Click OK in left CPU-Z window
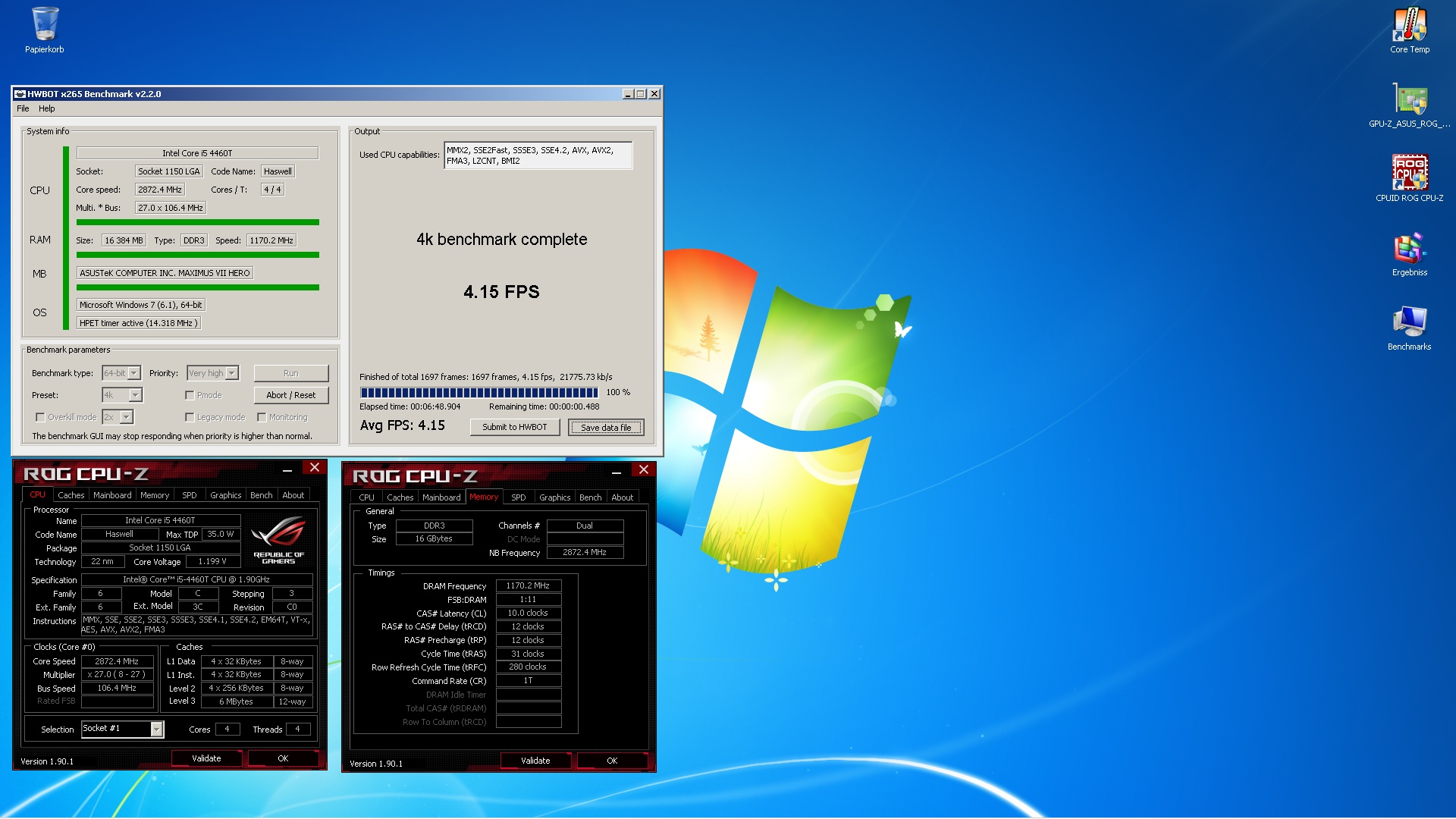Image resolution: width=1456 pixels, height=819 pixels. [x=283, y=758]
